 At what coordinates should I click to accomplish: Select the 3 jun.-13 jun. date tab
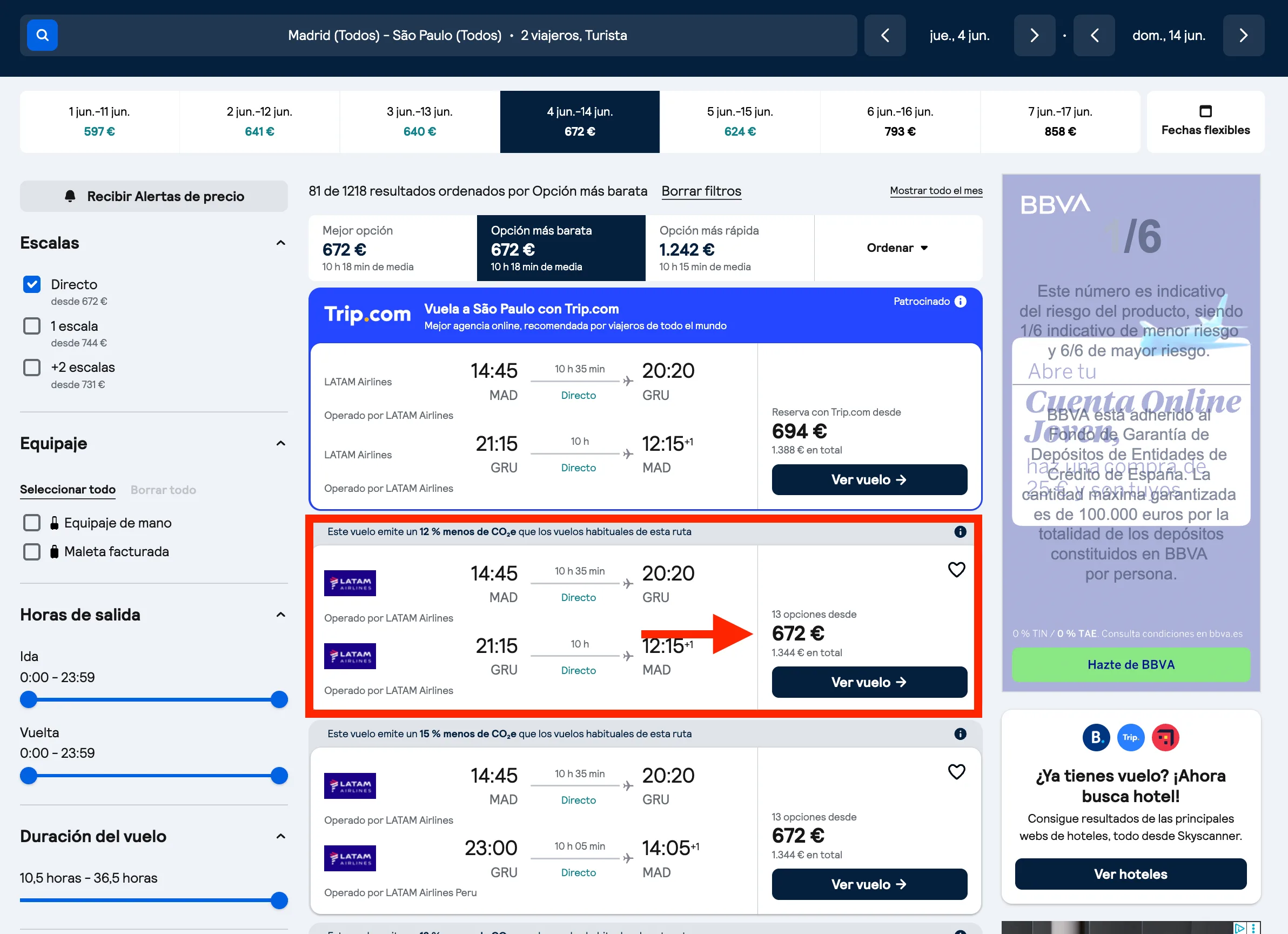click(x=420, y=122)
